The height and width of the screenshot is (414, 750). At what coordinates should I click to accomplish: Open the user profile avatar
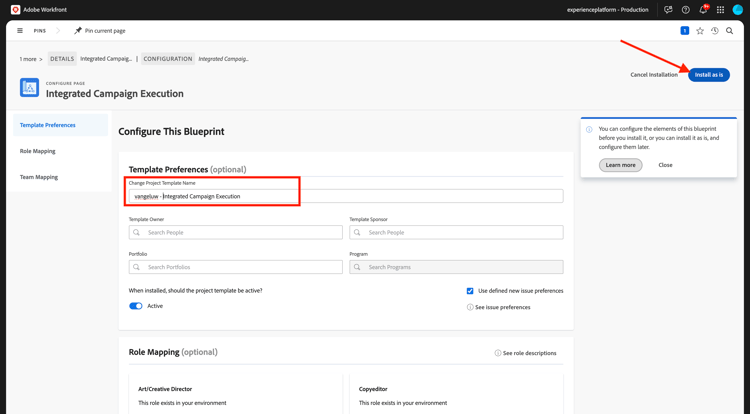click(738, 10)
